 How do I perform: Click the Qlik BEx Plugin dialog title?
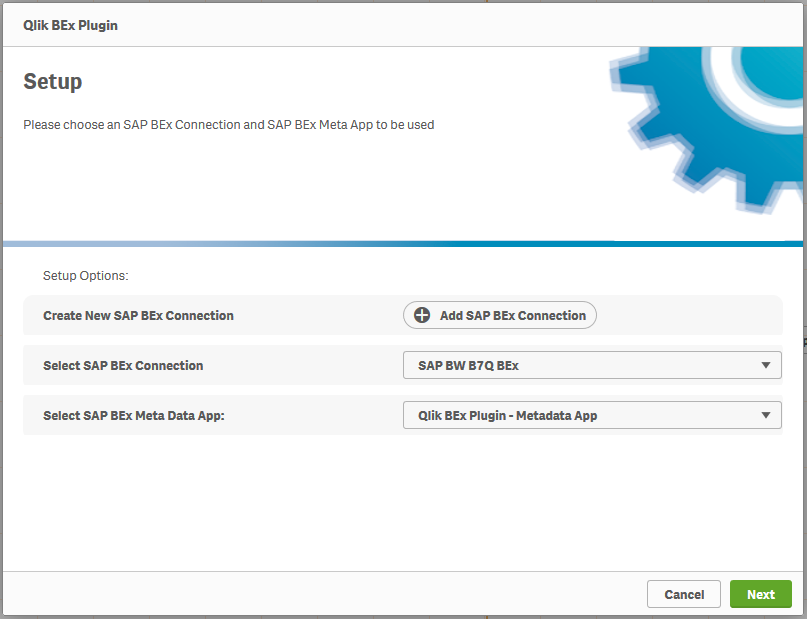click(71, 25)
